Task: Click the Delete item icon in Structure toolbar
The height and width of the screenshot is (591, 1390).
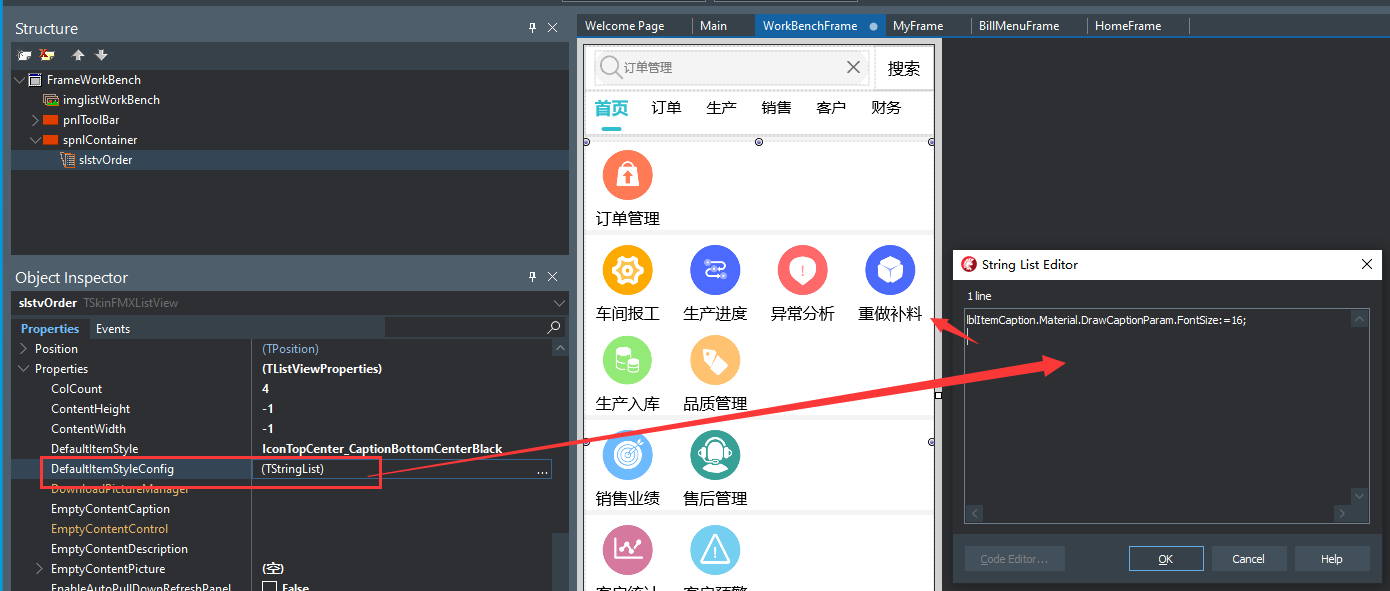Action: pos(47,55)
